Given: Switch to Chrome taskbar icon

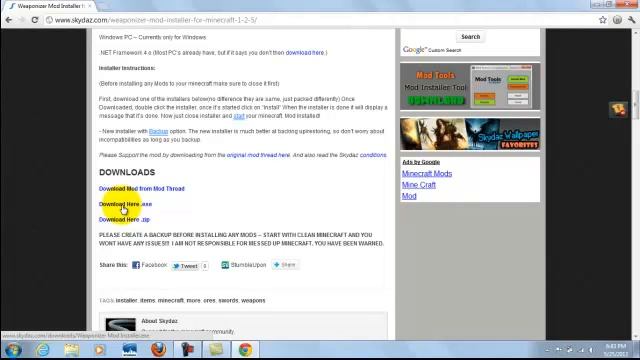Looking at the screenshot, I should [245, 350].
